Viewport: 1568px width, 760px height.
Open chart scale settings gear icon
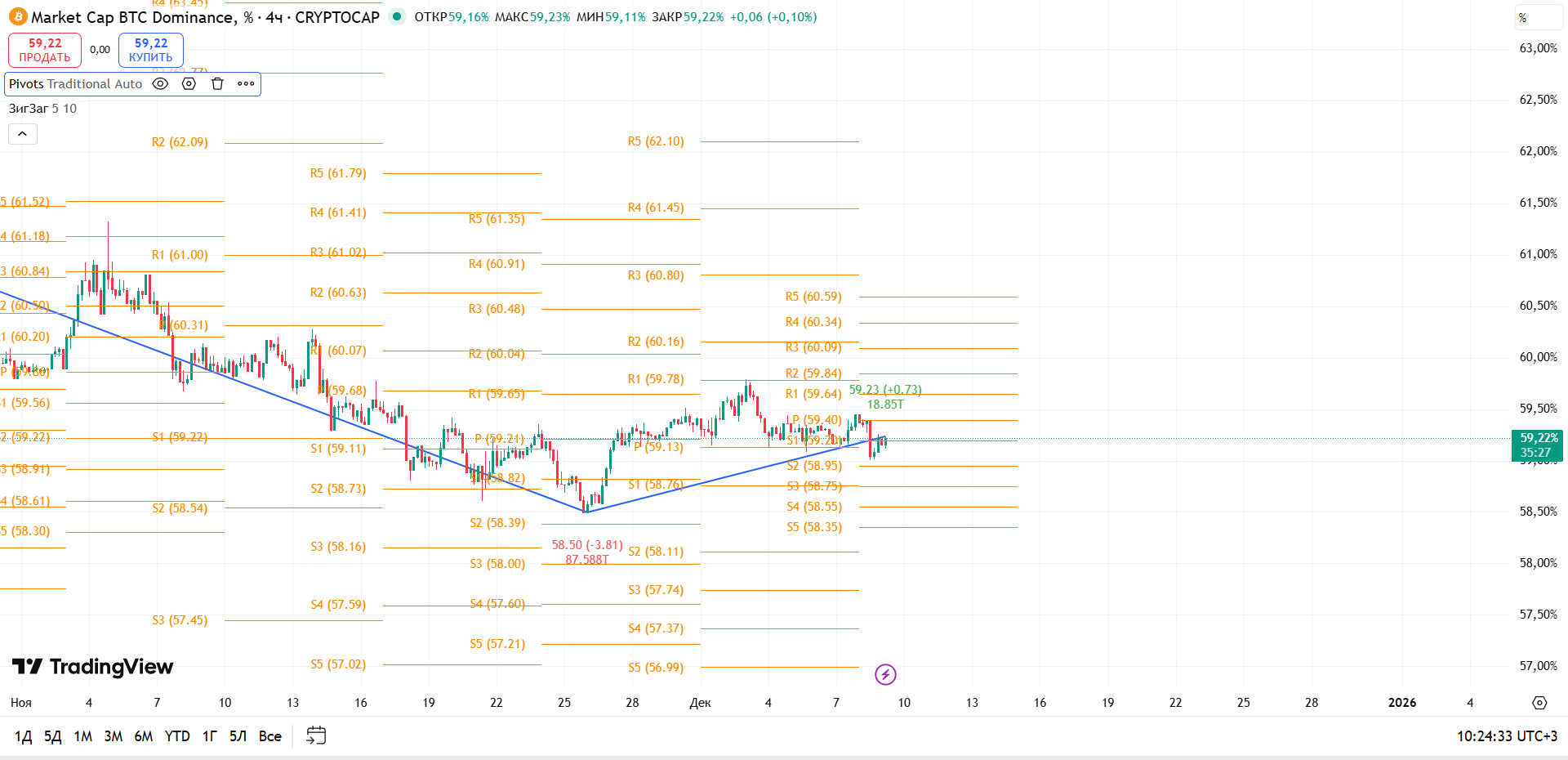1539,703
